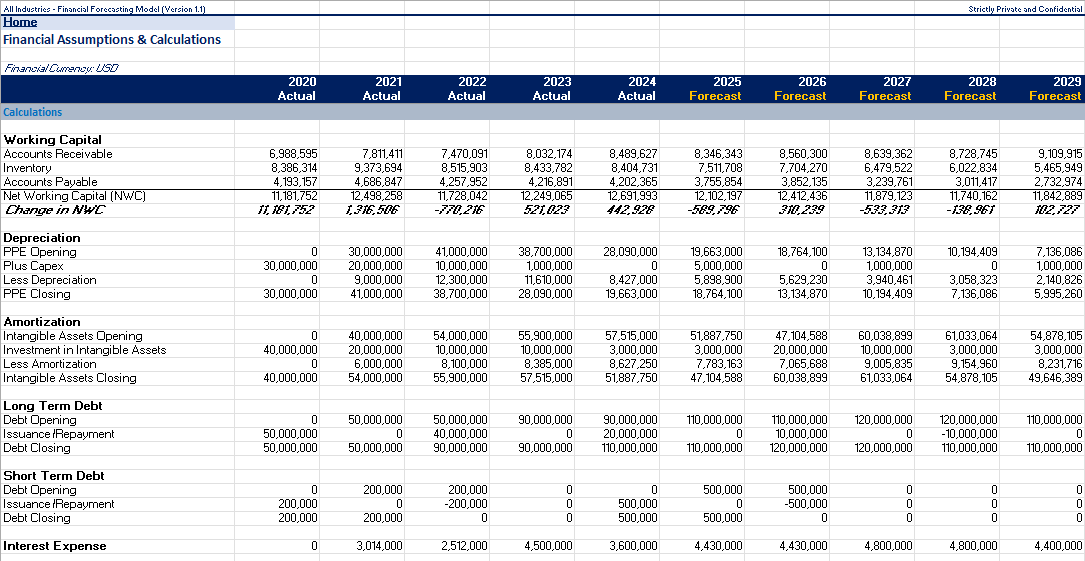Select Short Term Debt Closing 2025 value 500,000
Viewport: 1085px width, 561px height.
coord(722,518)
